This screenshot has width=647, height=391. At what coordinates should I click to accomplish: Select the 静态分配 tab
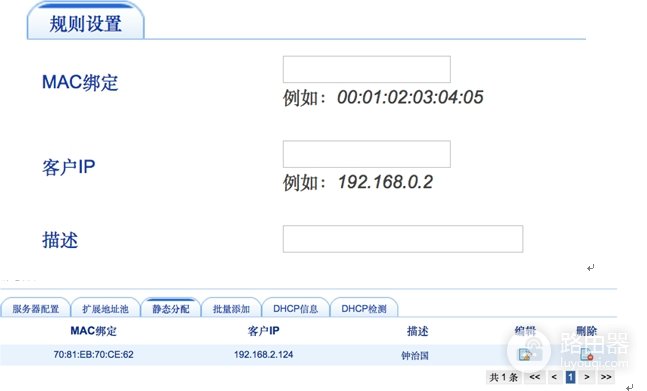[170, 308]
